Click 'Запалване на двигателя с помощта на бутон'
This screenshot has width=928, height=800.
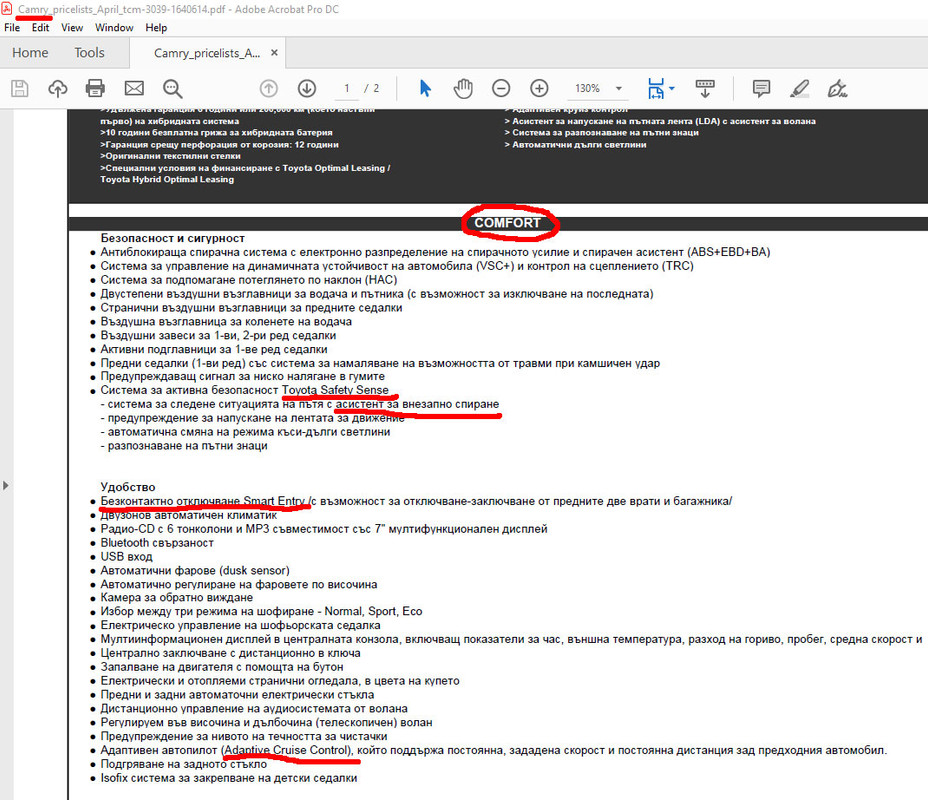click(x=221, y=667)
